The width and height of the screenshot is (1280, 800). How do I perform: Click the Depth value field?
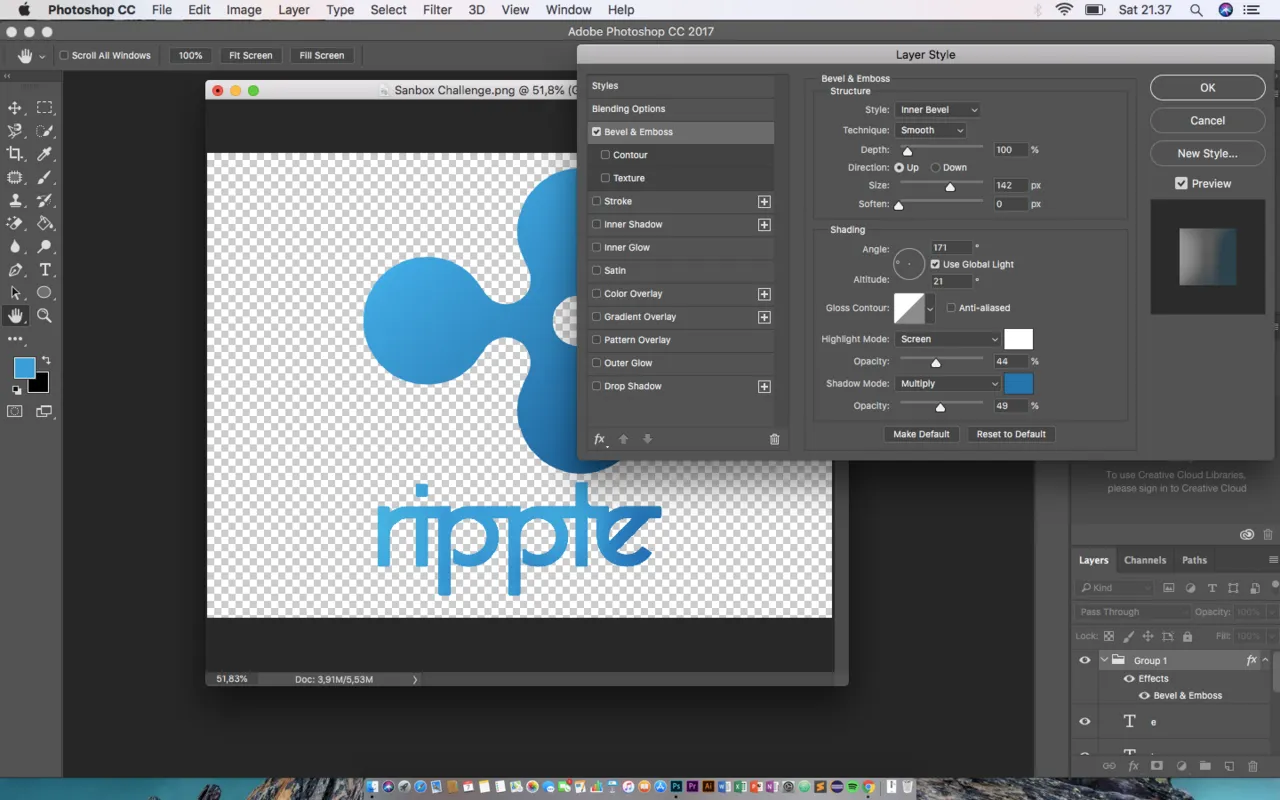pyautogui.click(x=1010, y=150)
